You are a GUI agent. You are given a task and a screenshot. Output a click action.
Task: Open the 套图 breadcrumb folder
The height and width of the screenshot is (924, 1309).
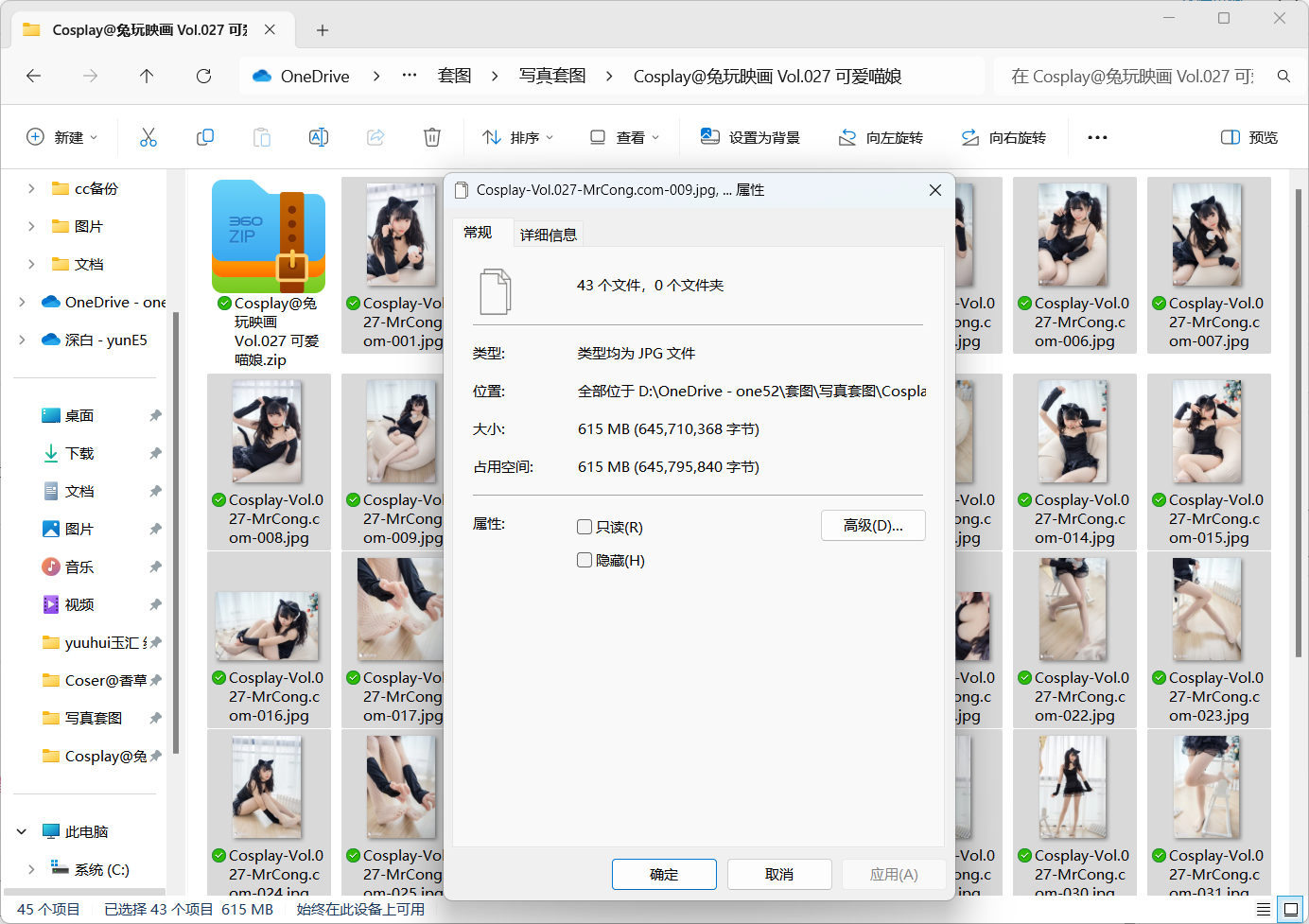(x=454, y=76)
